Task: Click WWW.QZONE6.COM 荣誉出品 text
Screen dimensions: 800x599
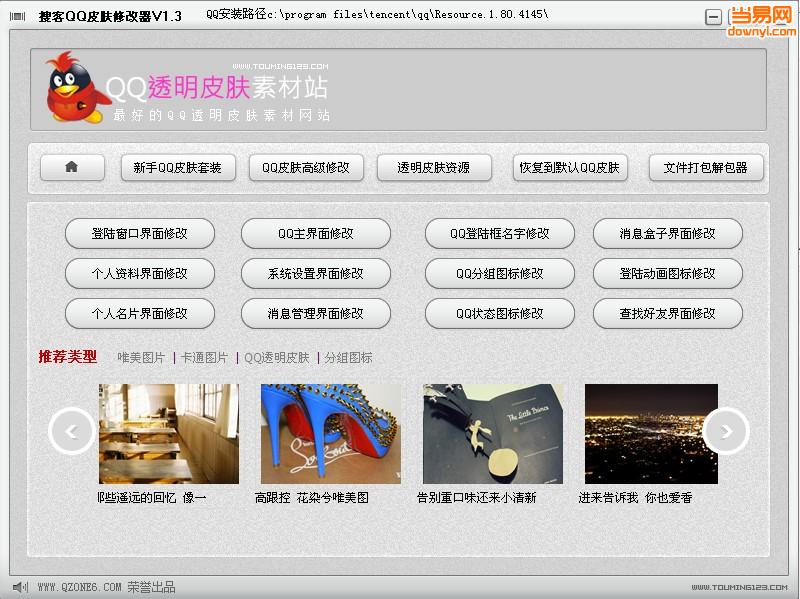Action: point(106,587)
